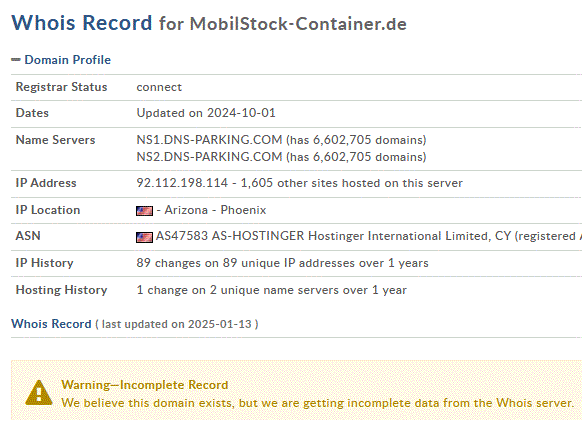Click the yellow warning triangle icon
Viewport: 583px width, 421px height.
[39, 393]
